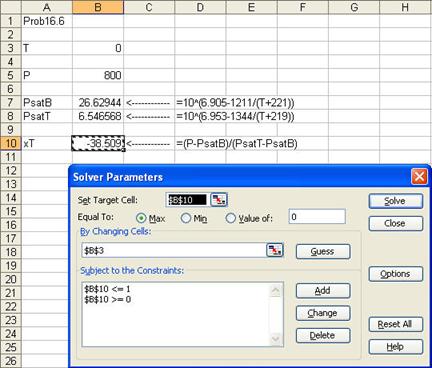This screenshot has width=432, height=368.
Task: Click the Solve button
Action: 396,201
